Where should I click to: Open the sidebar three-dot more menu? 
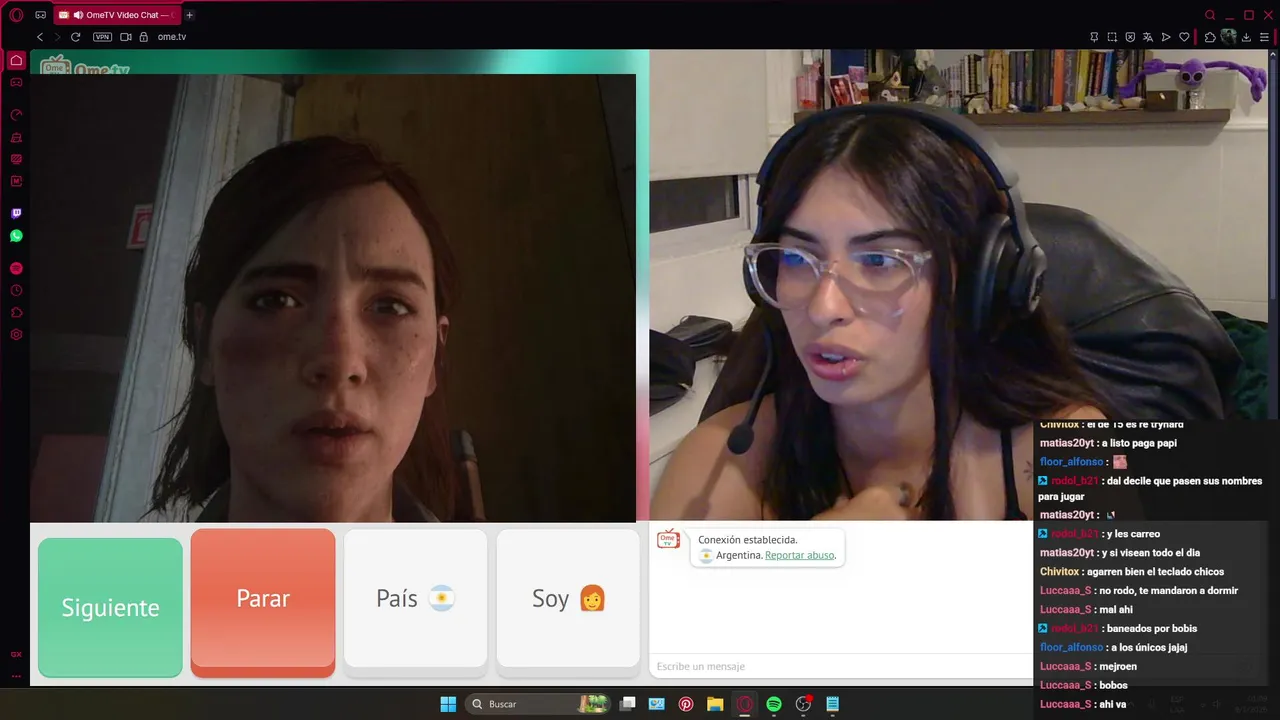coord(16,676)
